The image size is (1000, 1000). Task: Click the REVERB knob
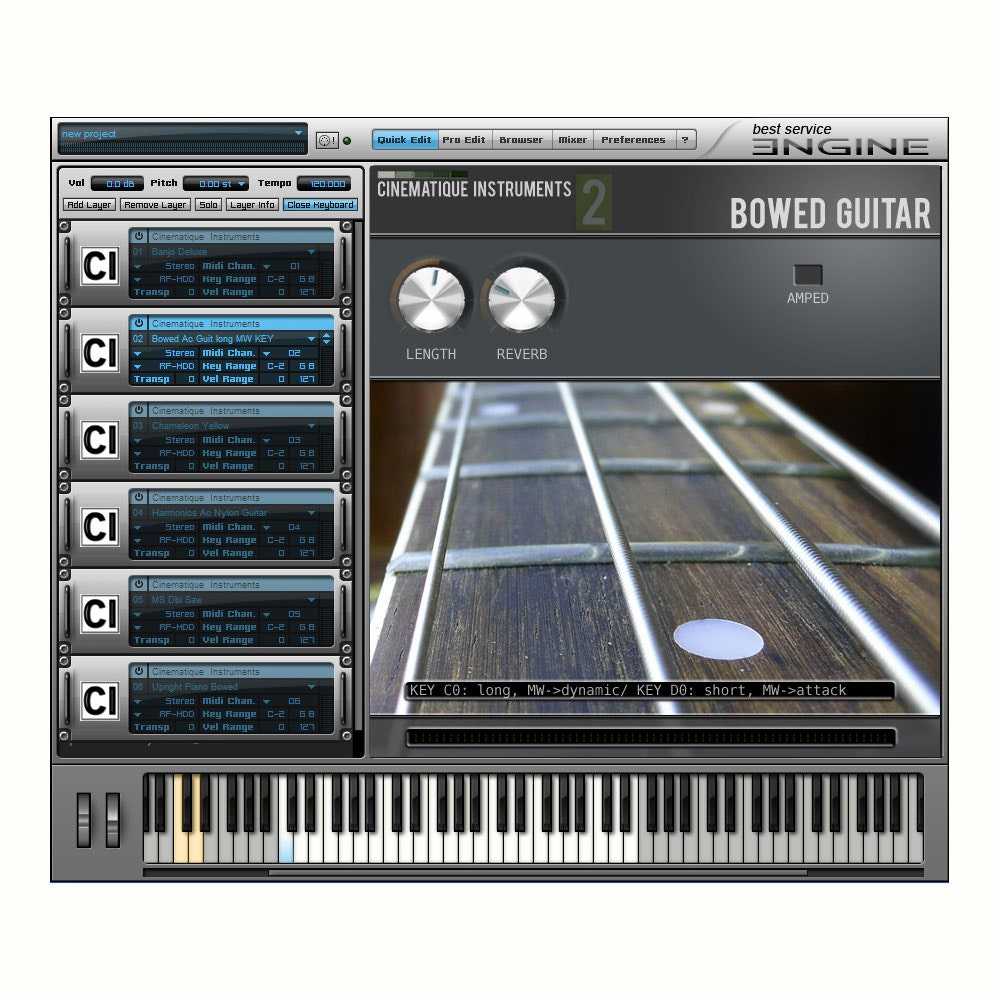(521, 298)
